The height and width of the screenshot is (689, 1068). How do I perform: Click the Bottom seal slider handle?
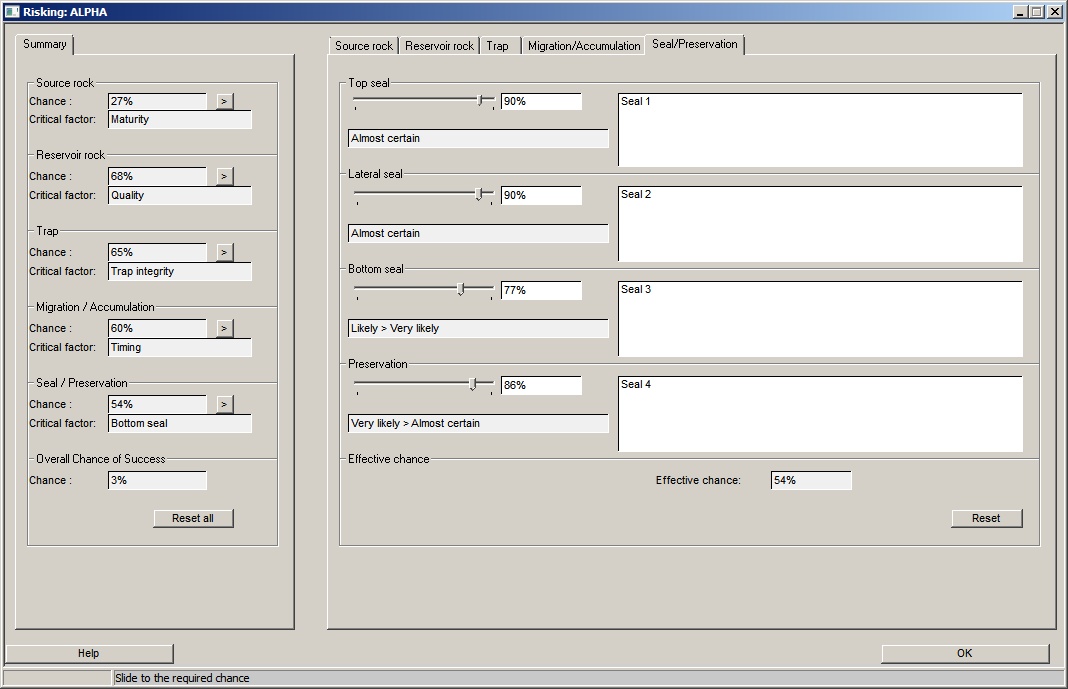461,289
